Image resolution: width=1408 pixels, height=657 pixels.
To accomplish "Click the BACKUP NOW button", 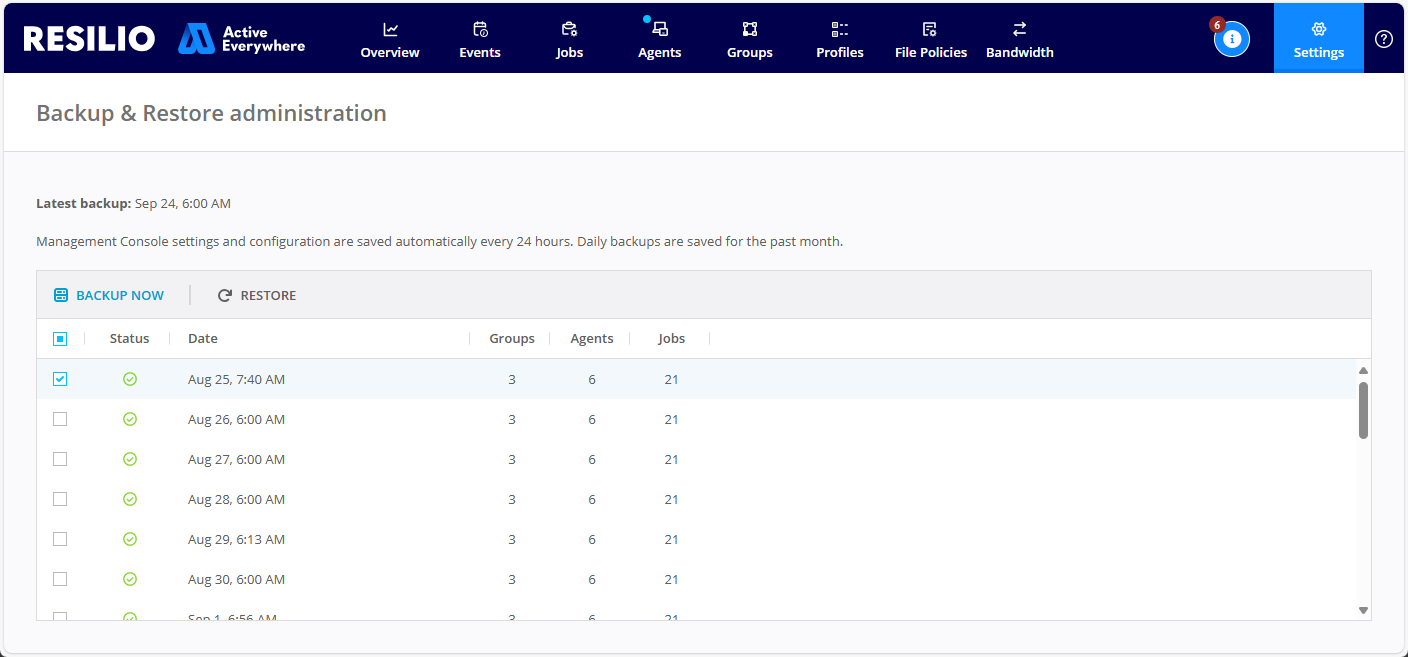I will [x=109, y=295].
